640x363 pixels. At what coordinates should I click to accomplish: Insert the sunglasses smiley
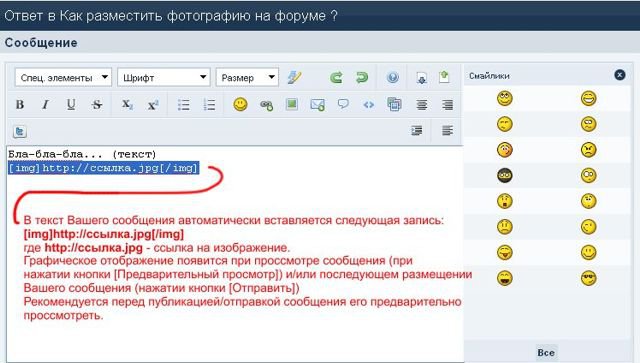pos(589,278)
